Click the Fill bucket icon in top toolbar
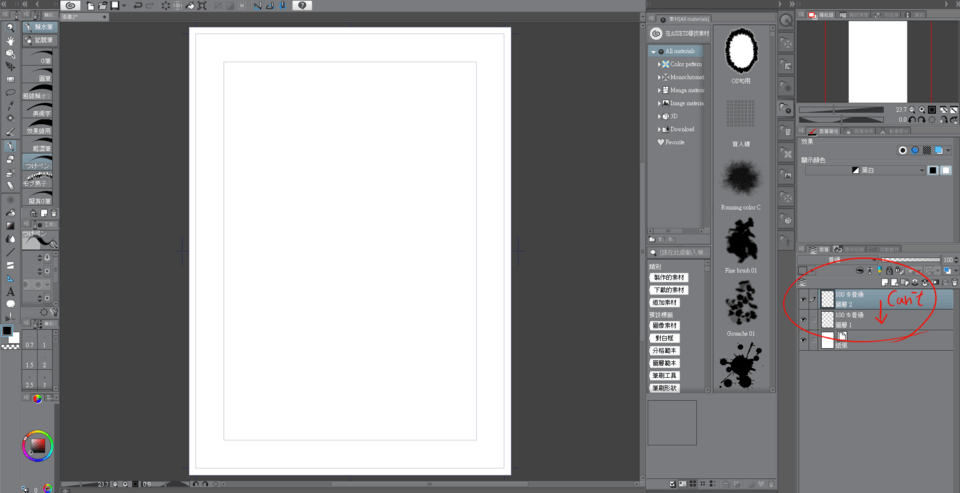The height and width of the screenshot is (493, 960). coord(190,6)
